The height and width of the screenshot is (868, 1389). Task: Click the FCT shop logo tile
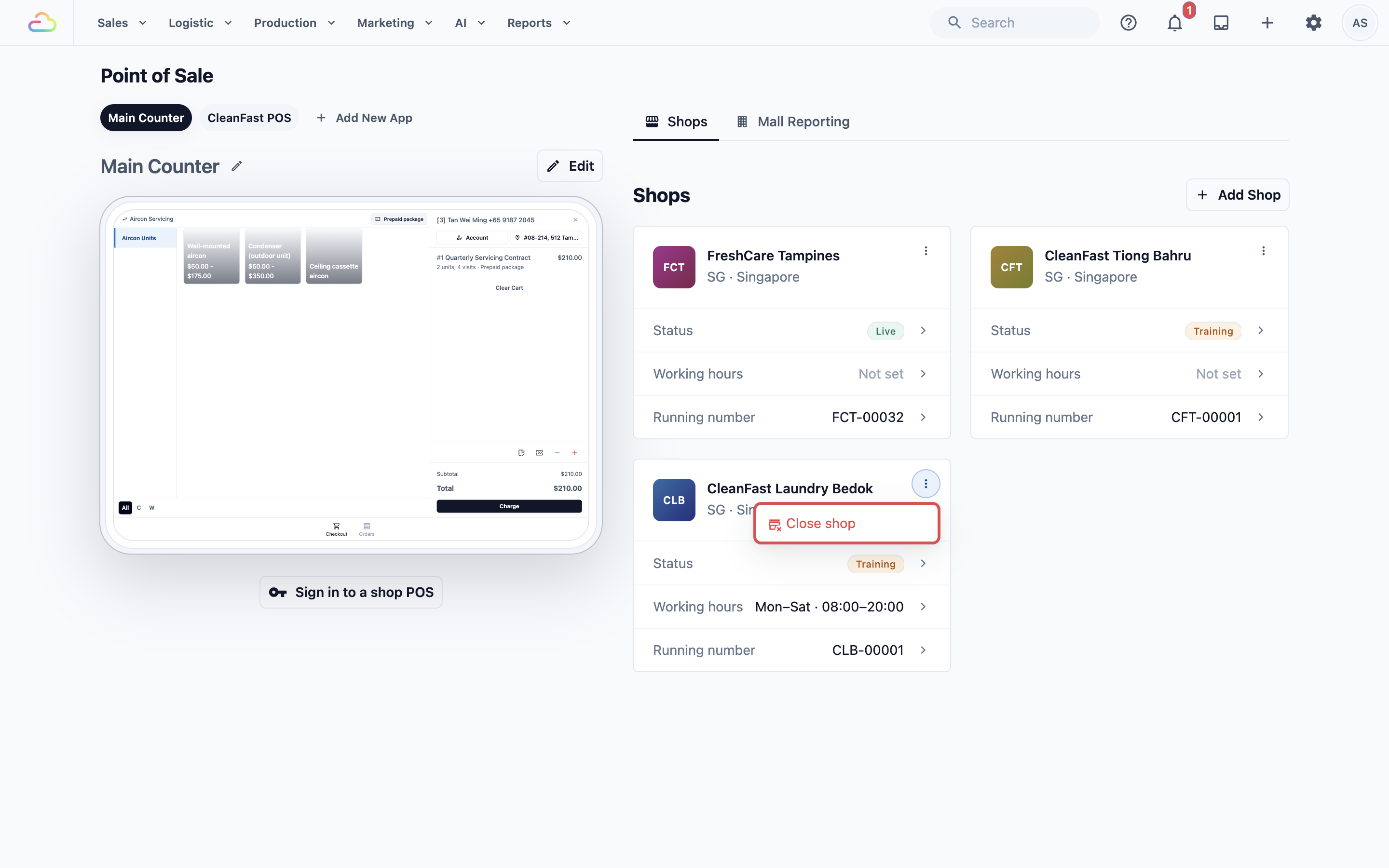674,267
